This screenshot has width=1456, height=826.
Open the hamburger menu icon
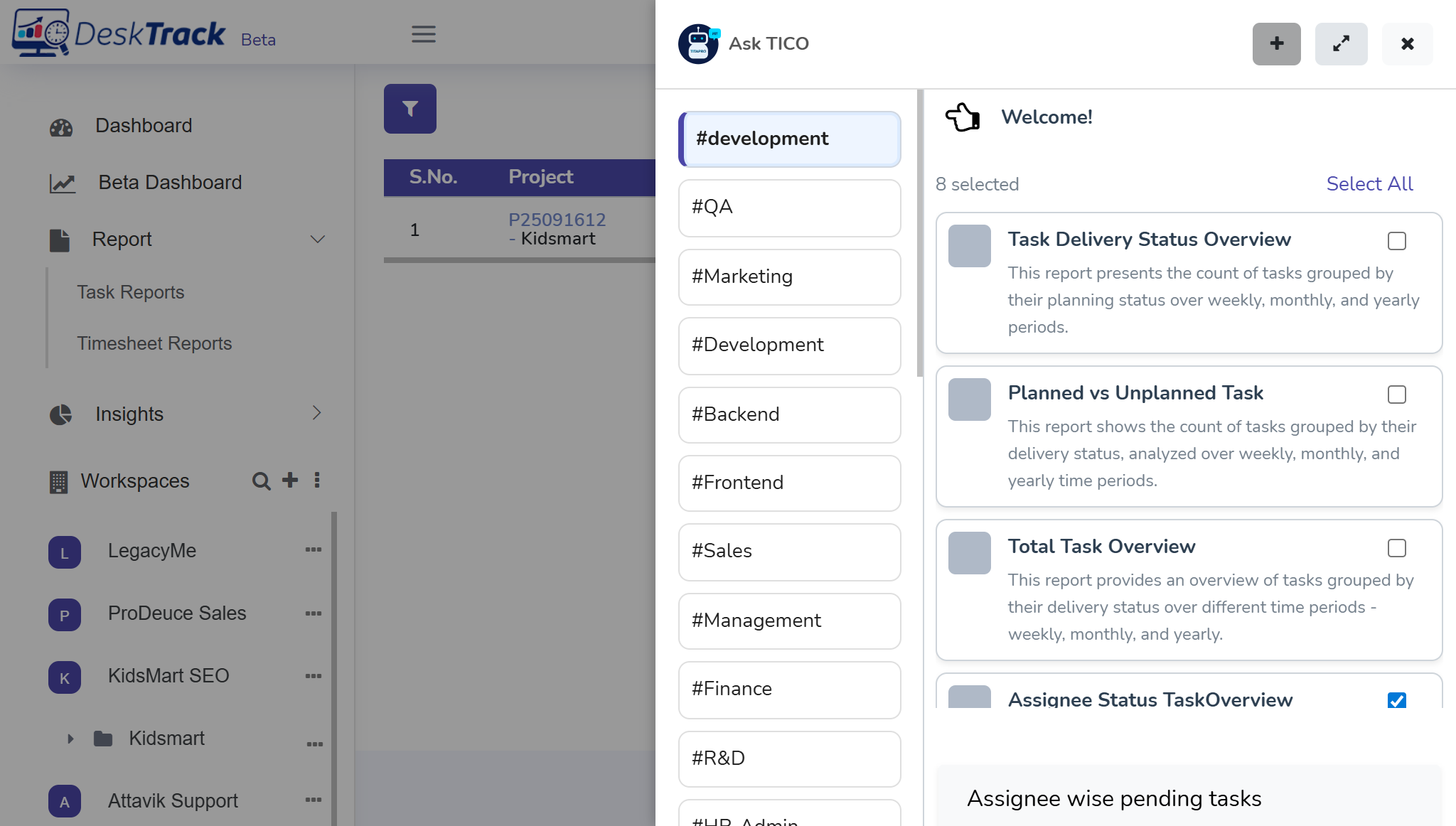click(424, 34)
